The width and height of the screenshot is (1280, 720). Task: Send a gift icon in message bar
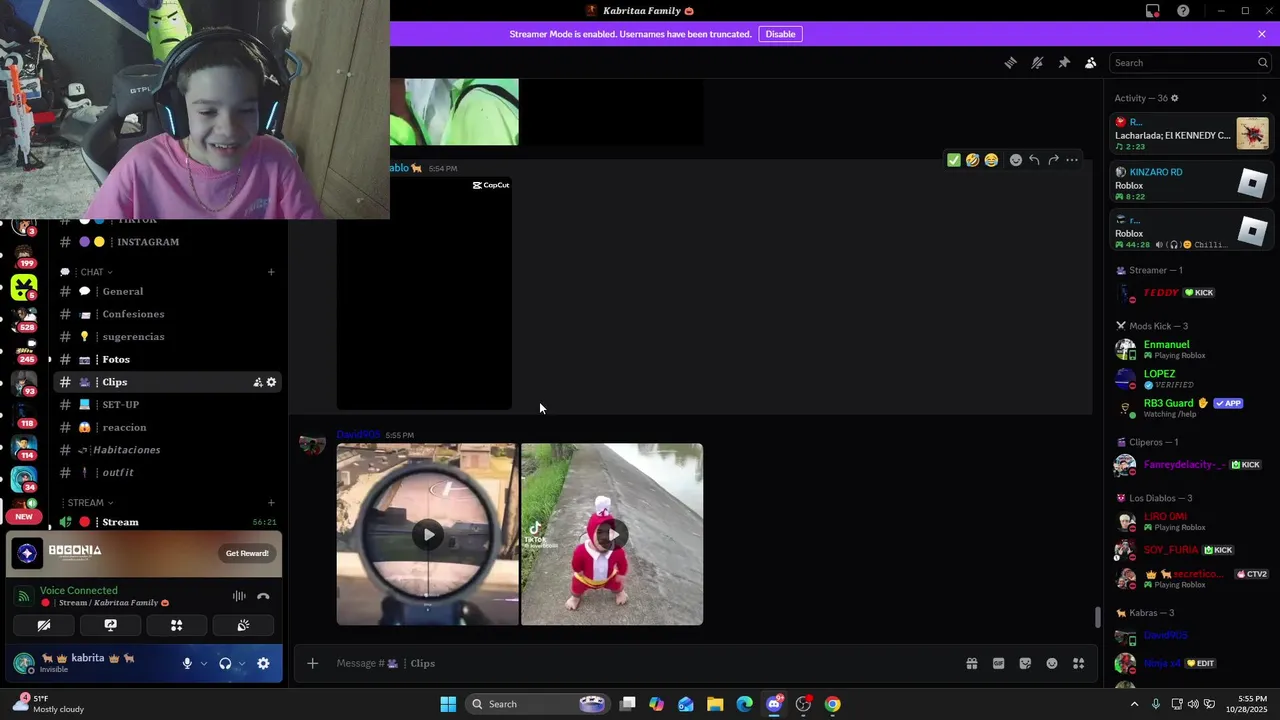[971, 663]
